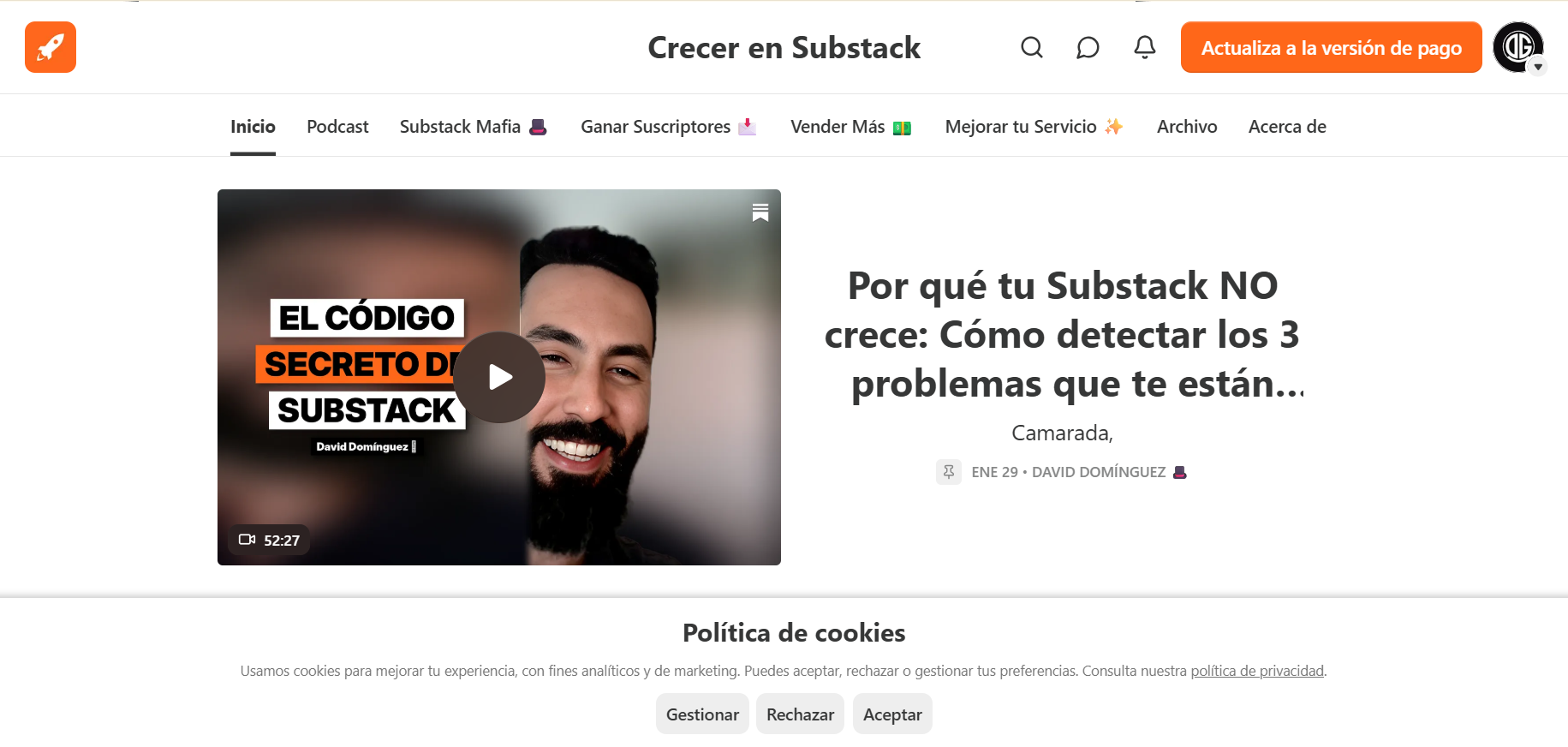Open the Archivo page
1568x747 pixels.
[1187, 127]
